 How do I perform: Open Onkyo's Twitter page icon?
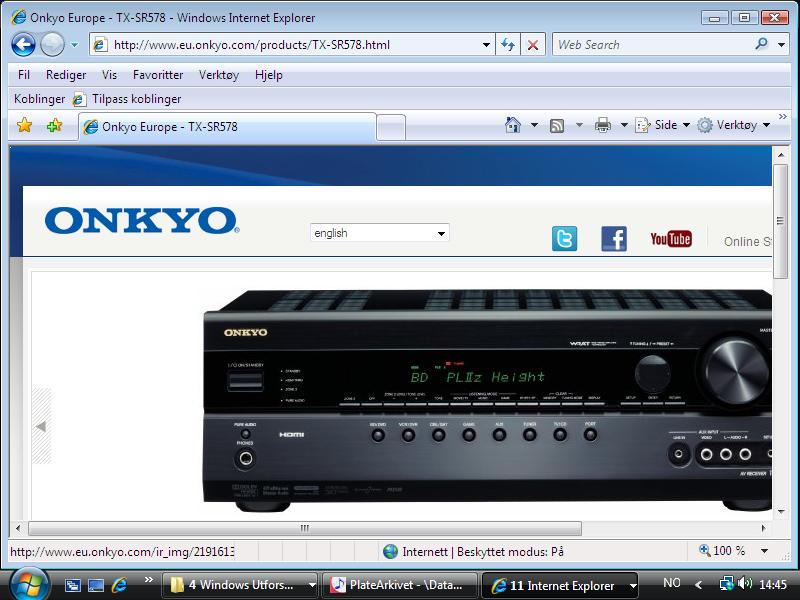pos(564,239)
